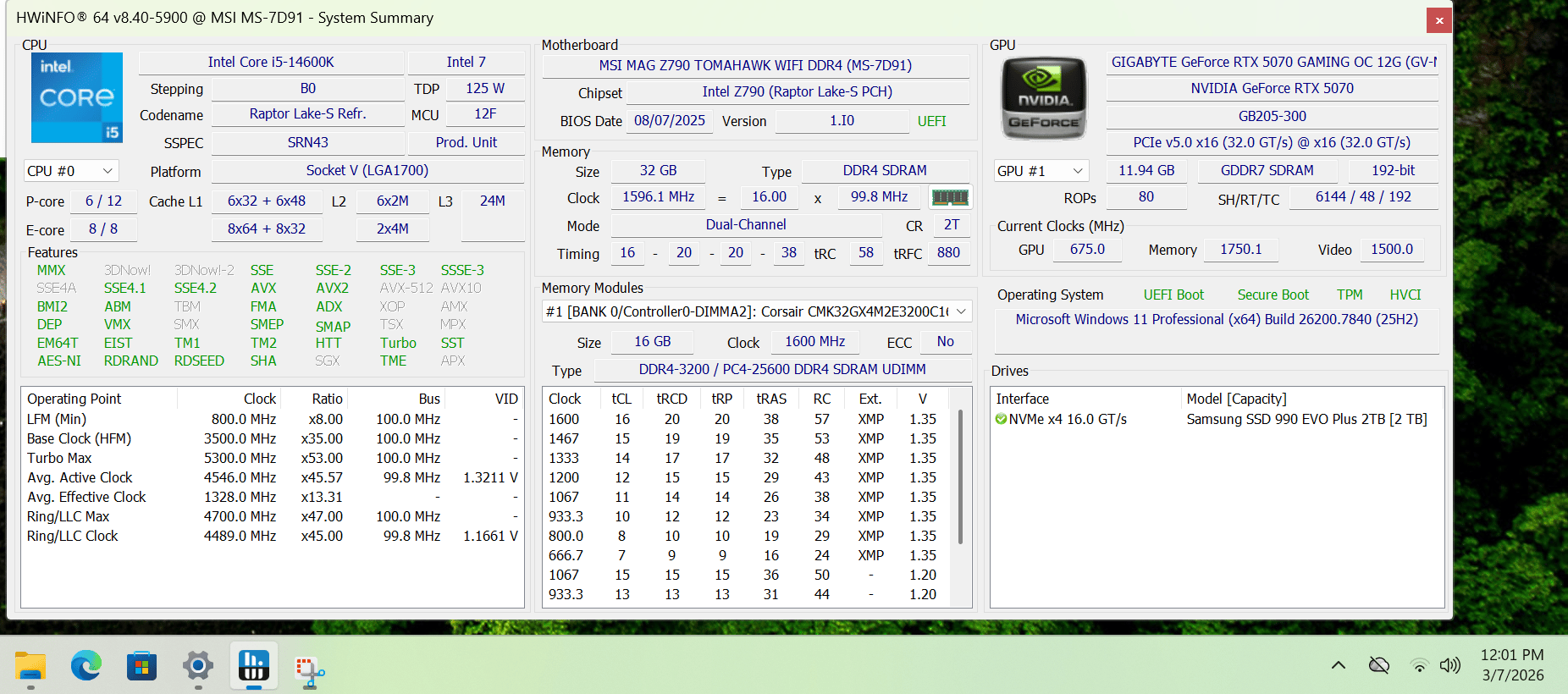Open File Explorer from the taskbar
This screenshot has width=1568, height=694.
(30, 666)
